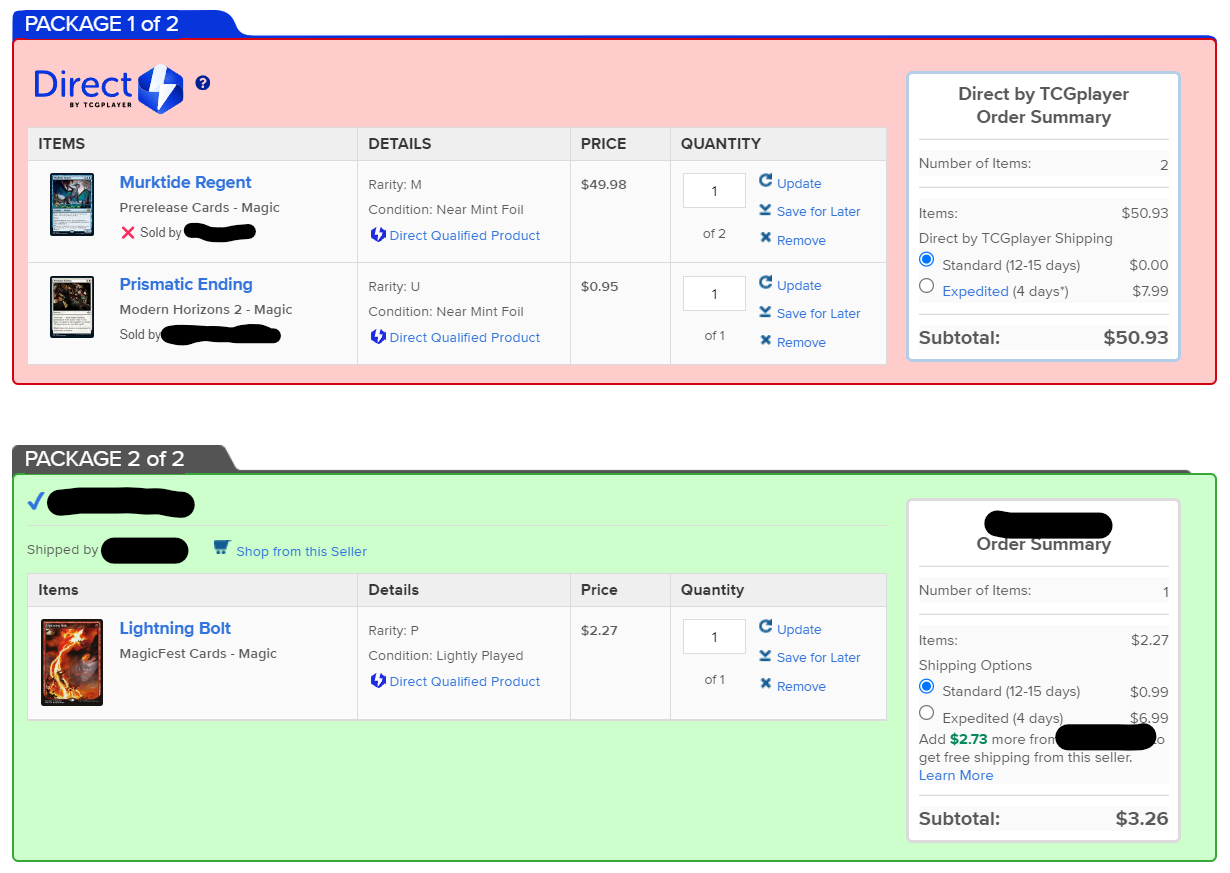The height and width of the screenshot is (873, 1230).
Task: Click Save for Later icon for Murktide Regent
Action: [765, 210]
